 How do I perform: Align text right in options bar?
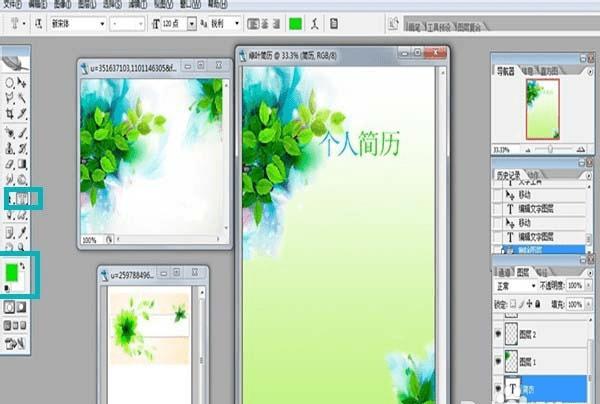pos(276,24)
